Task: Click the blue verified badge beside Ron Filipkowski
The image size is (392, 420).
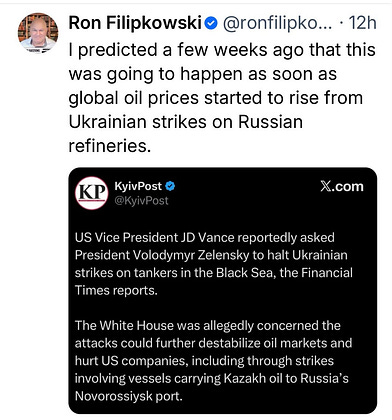Action: click(x=211, y=23)
